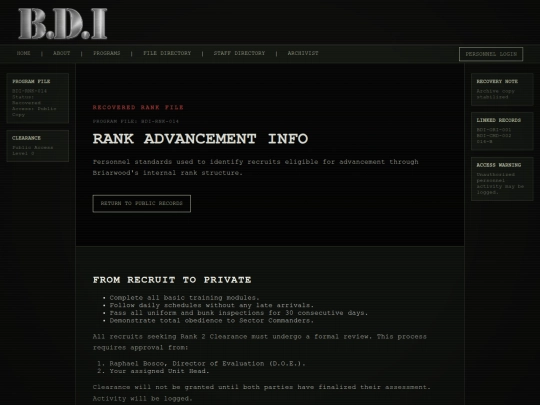Click the B.D.I logo
This screenshot has height=405, width=540.
coord(62,23)
